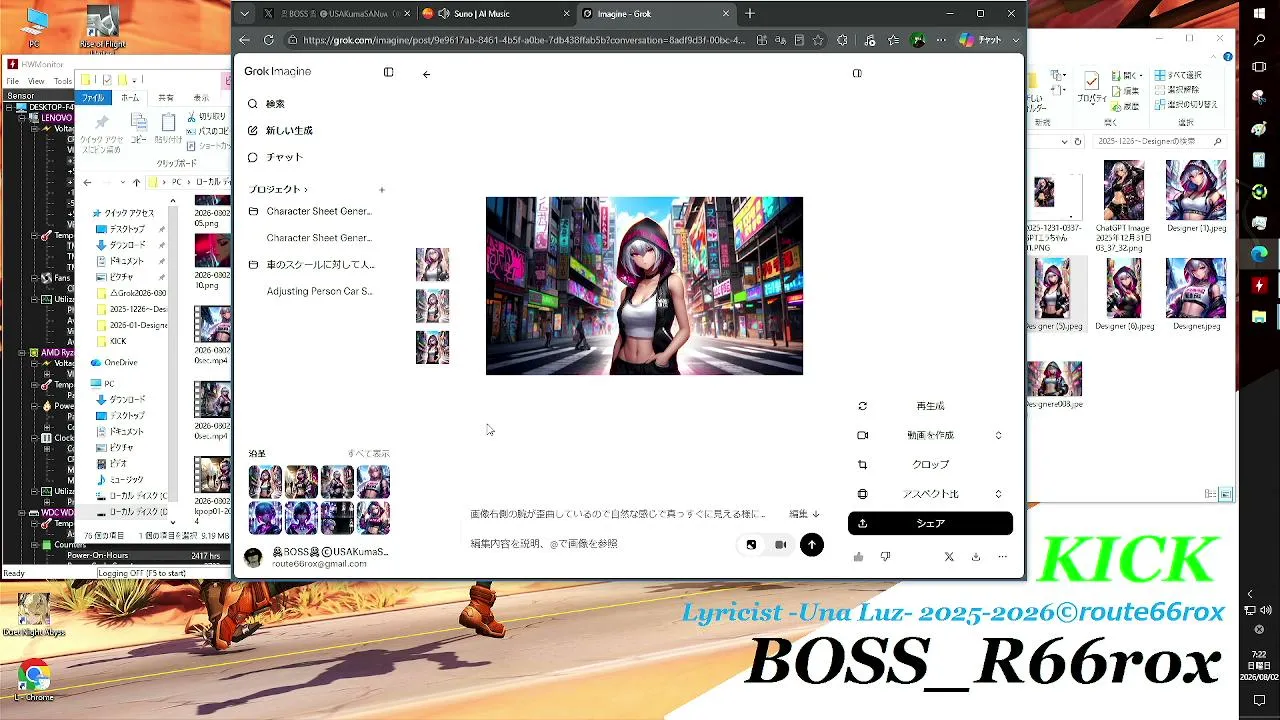Open the Adjusting Person Car S.. conversation
Viewport: 1280px width, 720px height.
pos(319,292)
